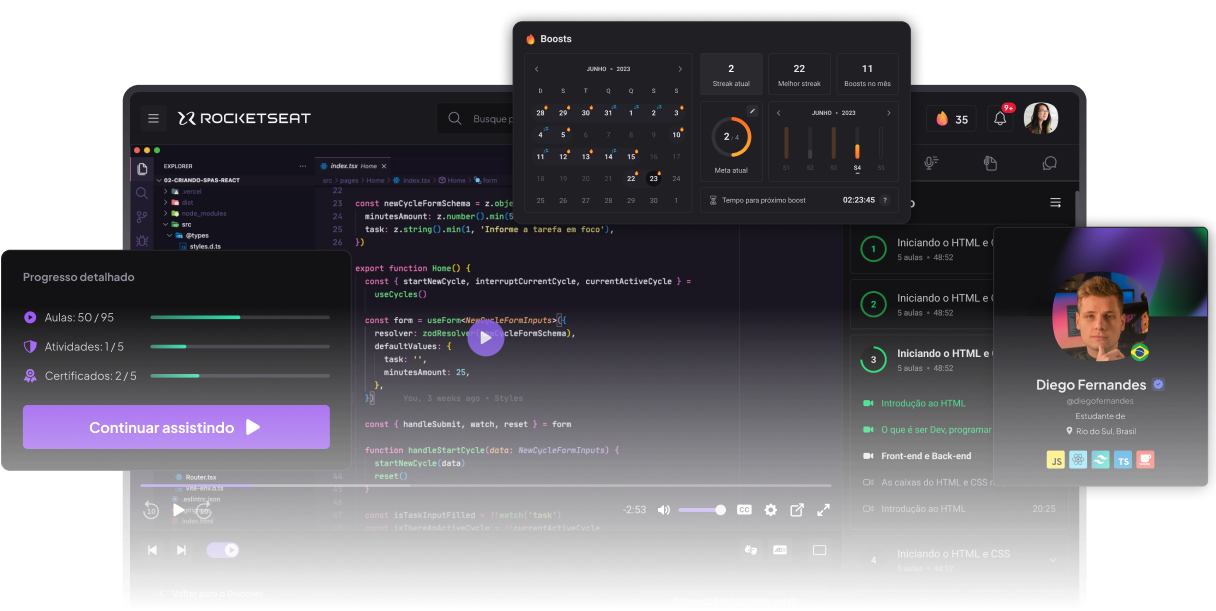This screenshot has width=1216, height=611.
Task: Go to previous month in Boosts calendar
Action: (x=537, y=69)
